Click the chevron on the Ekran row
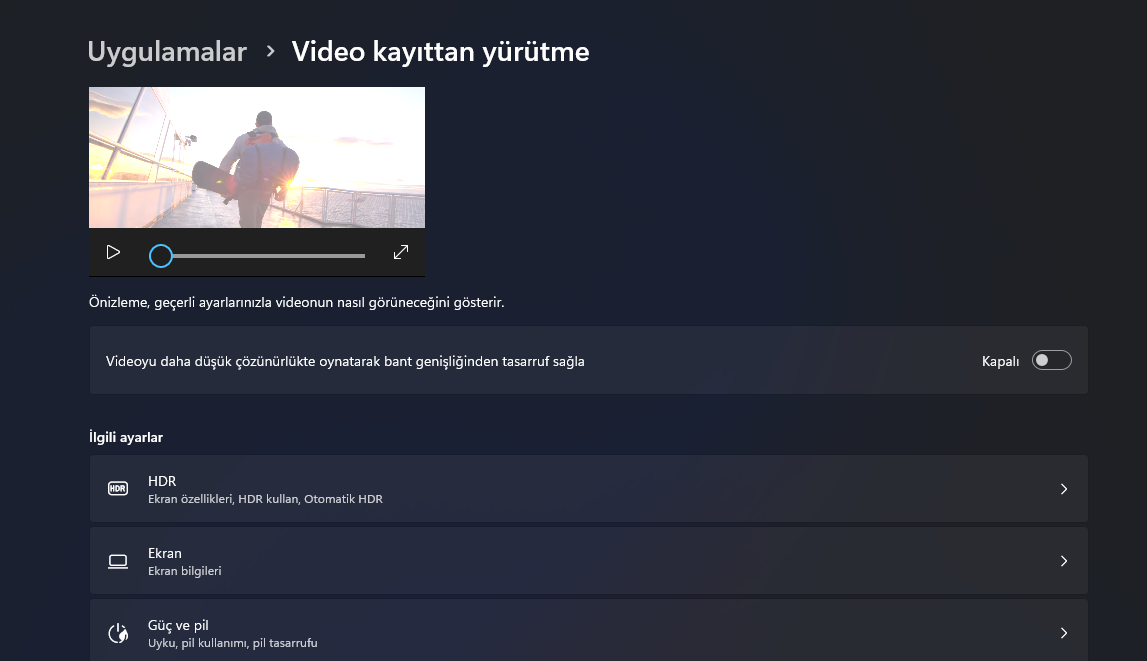The height and width of the screenshot is (661, 1147). (x=1064, y=561)
